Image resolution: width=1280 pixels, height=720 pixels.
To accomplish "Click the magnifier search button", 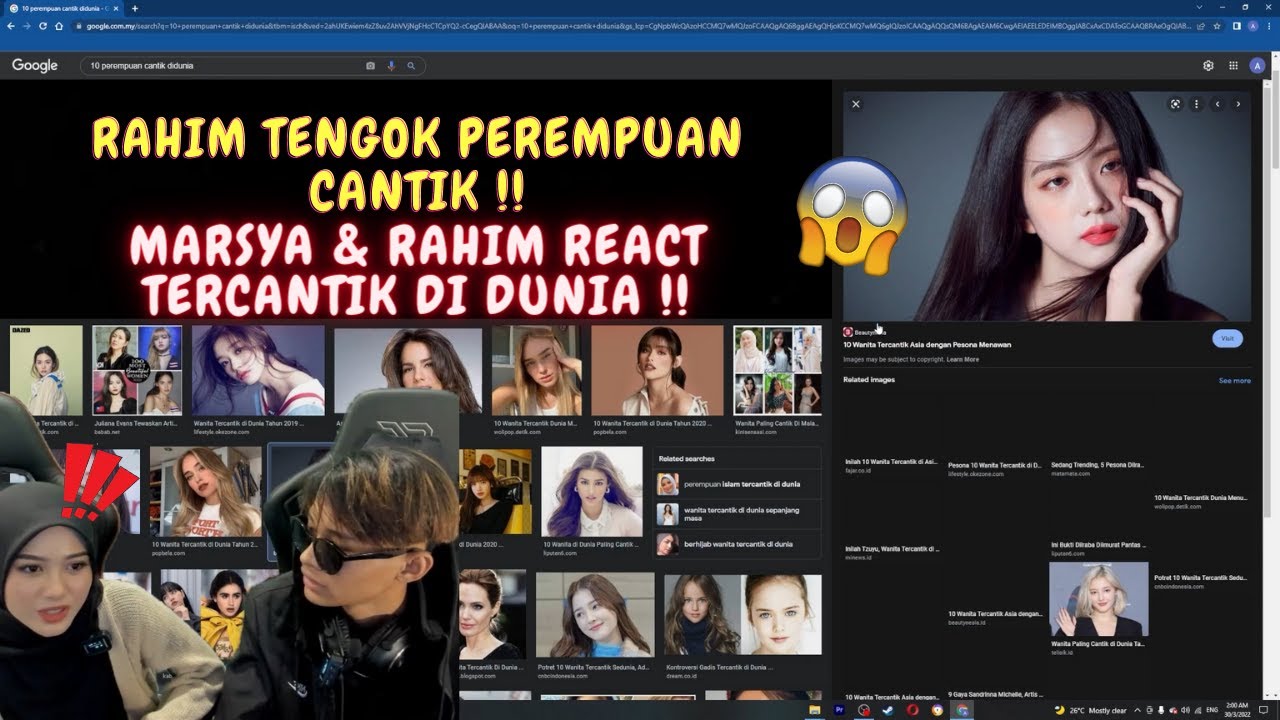I will pyautogui.click(x=411, y=66).
